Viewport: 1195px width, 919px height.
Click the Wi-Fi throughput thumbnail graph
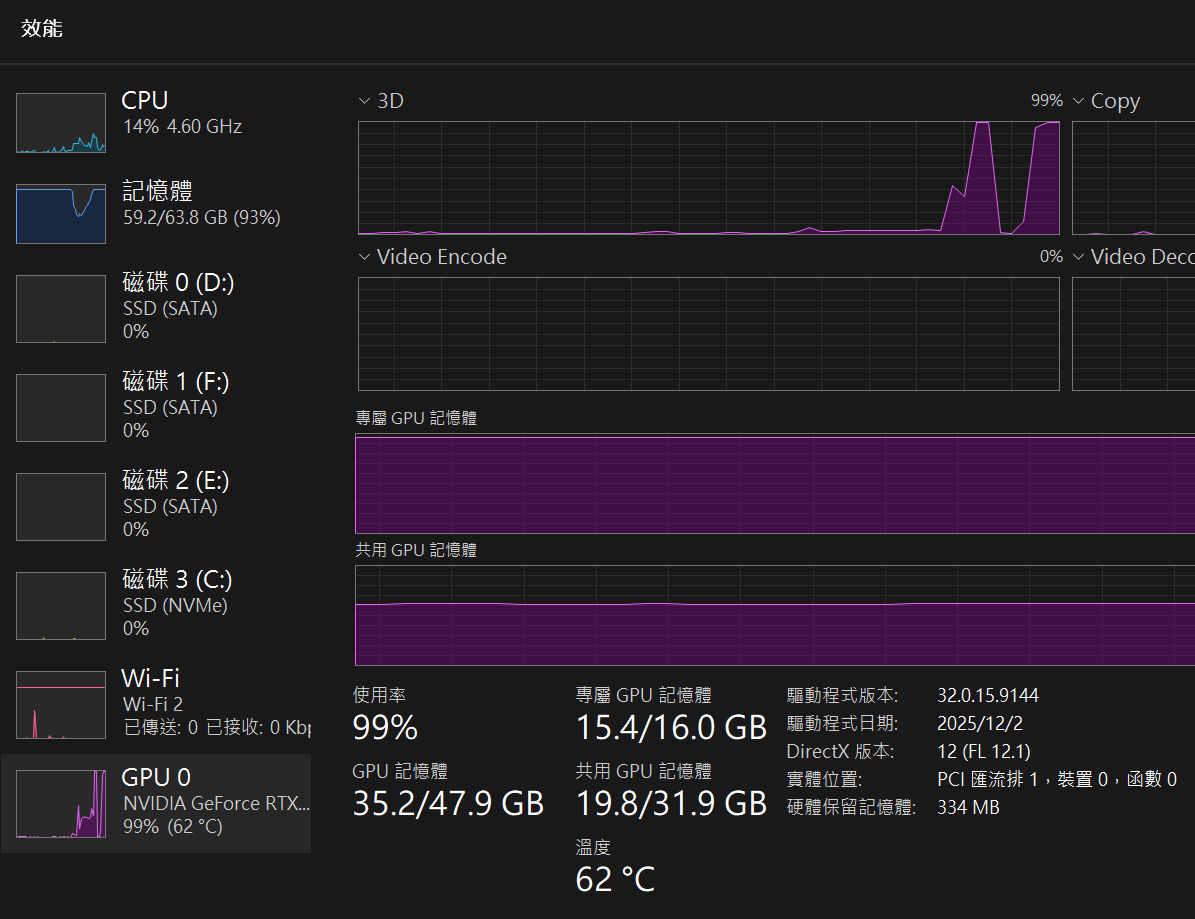(x=61, y=705)
